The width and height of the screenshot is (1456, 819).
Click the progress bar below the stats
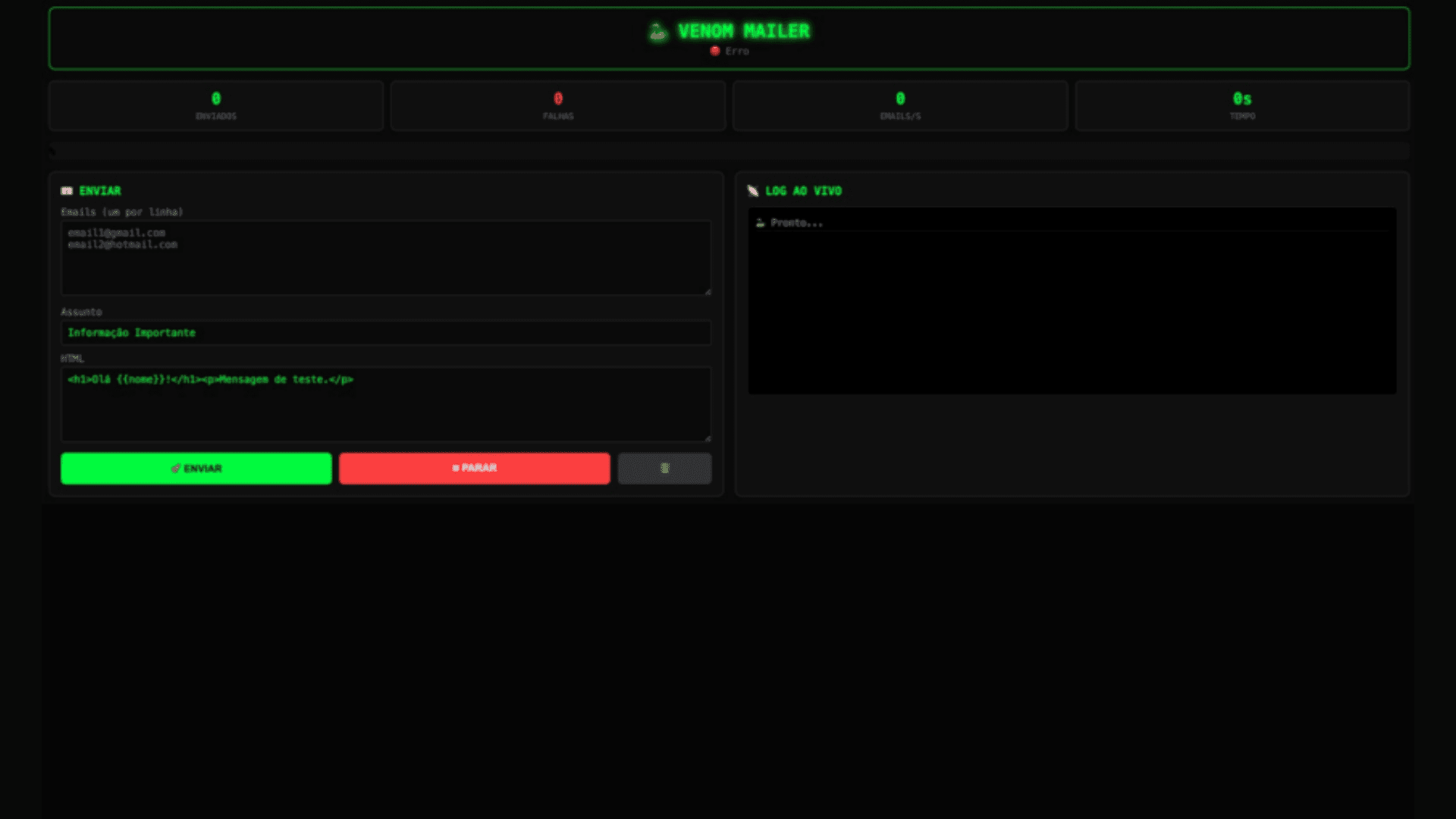pos(728,151)
